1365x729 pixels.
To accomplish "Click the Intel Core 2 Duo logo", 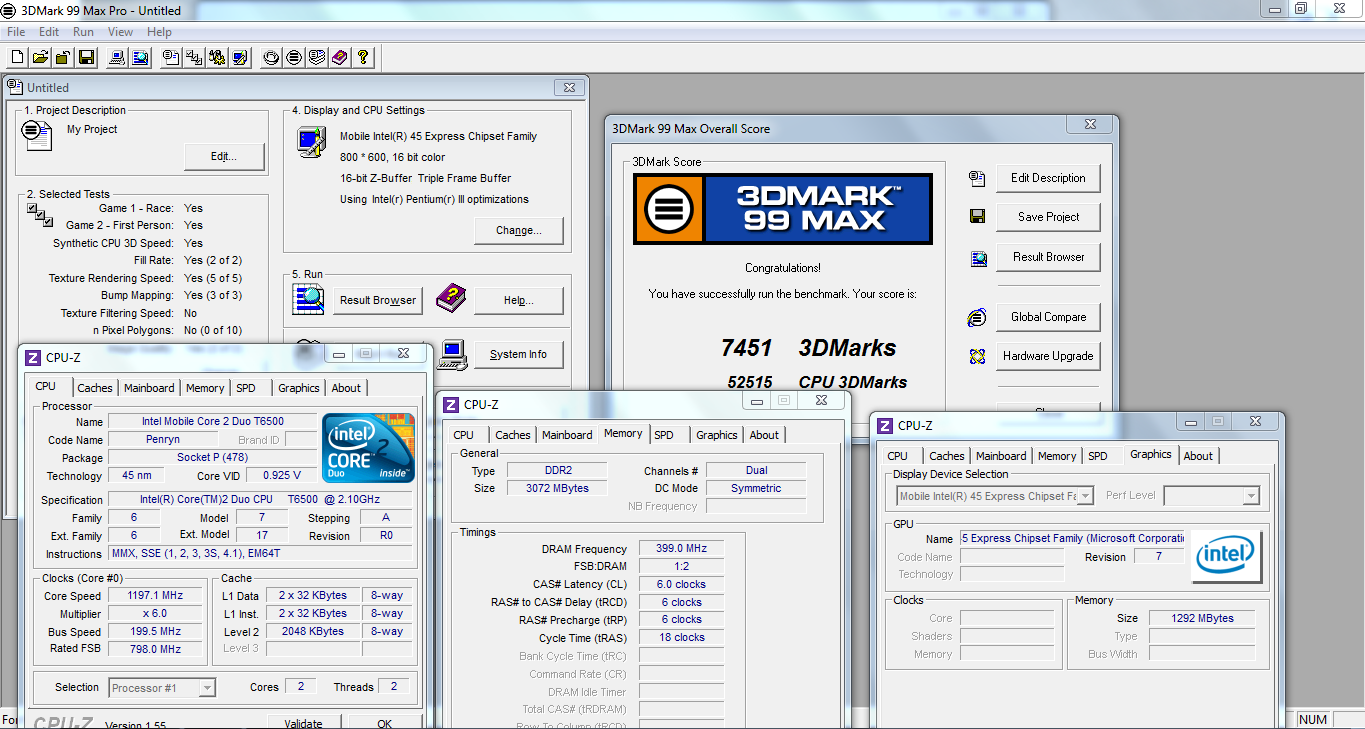I will pos(368,448).
